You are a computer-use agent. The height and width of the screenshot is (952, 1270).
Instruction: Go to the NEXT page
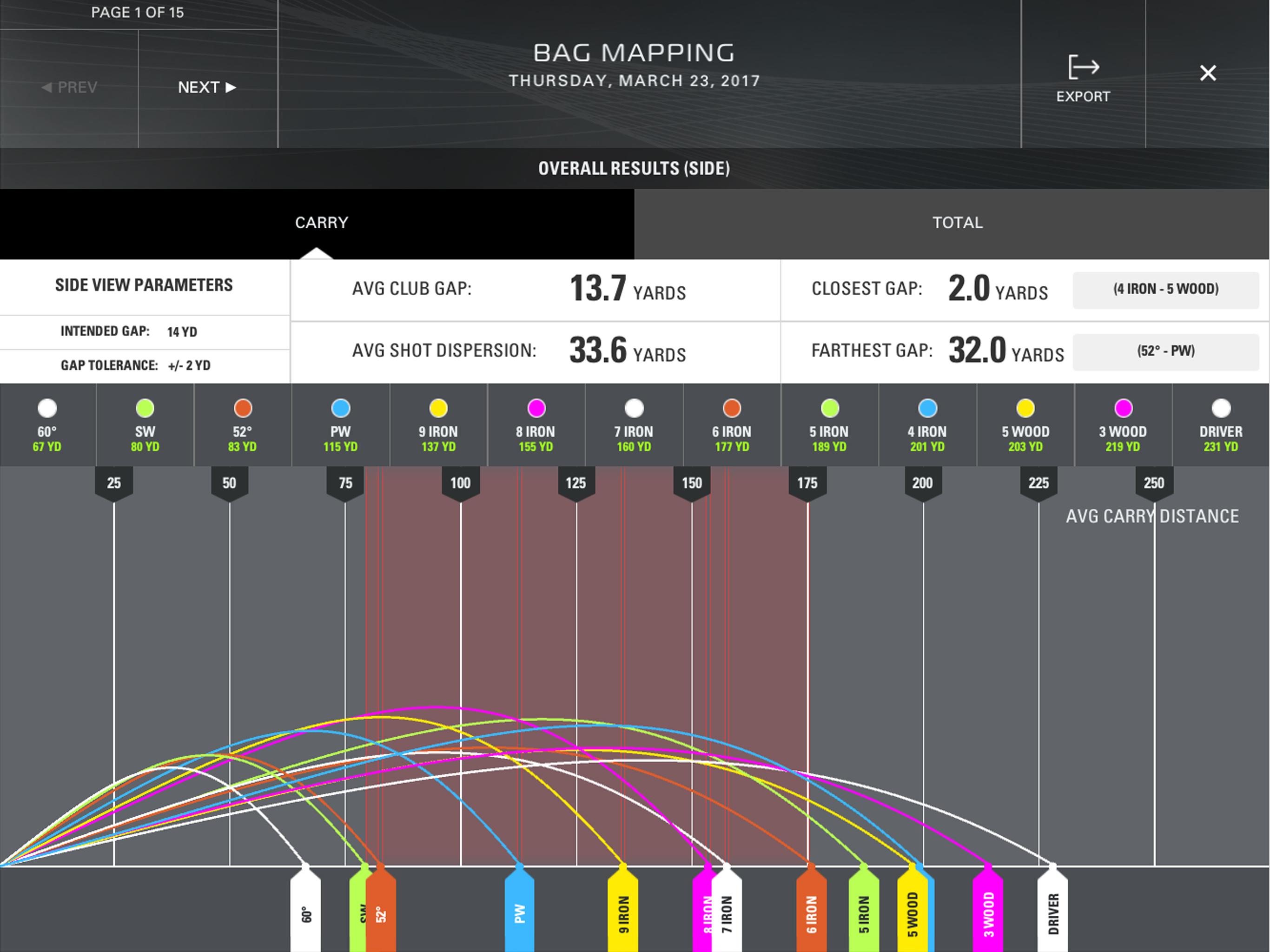tap(207, 87)
